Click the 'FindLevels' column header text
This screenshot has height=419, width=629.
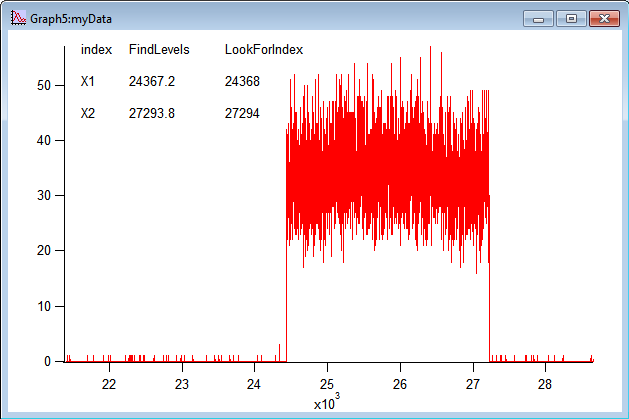coord(159,50)
